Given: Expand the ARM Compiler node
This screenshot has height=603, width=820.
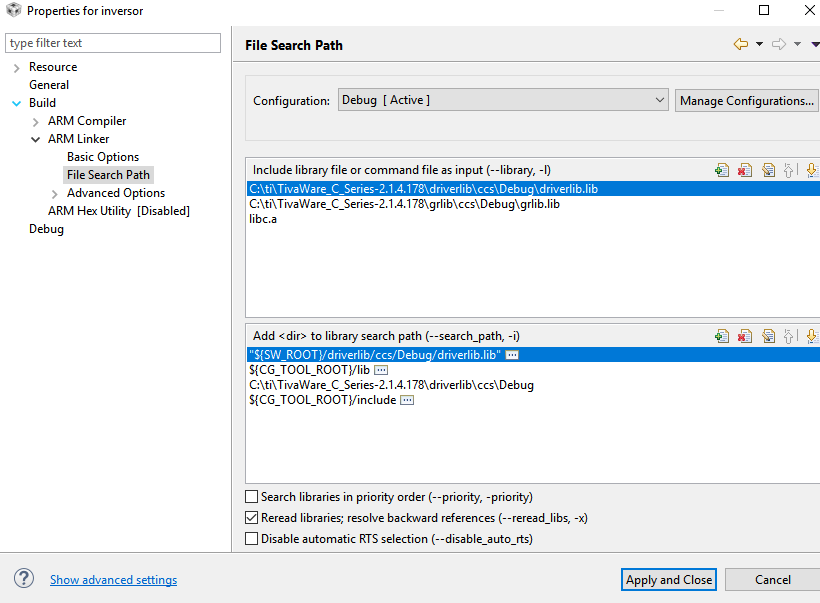Looking at the screenshot, I should [36, 121].
